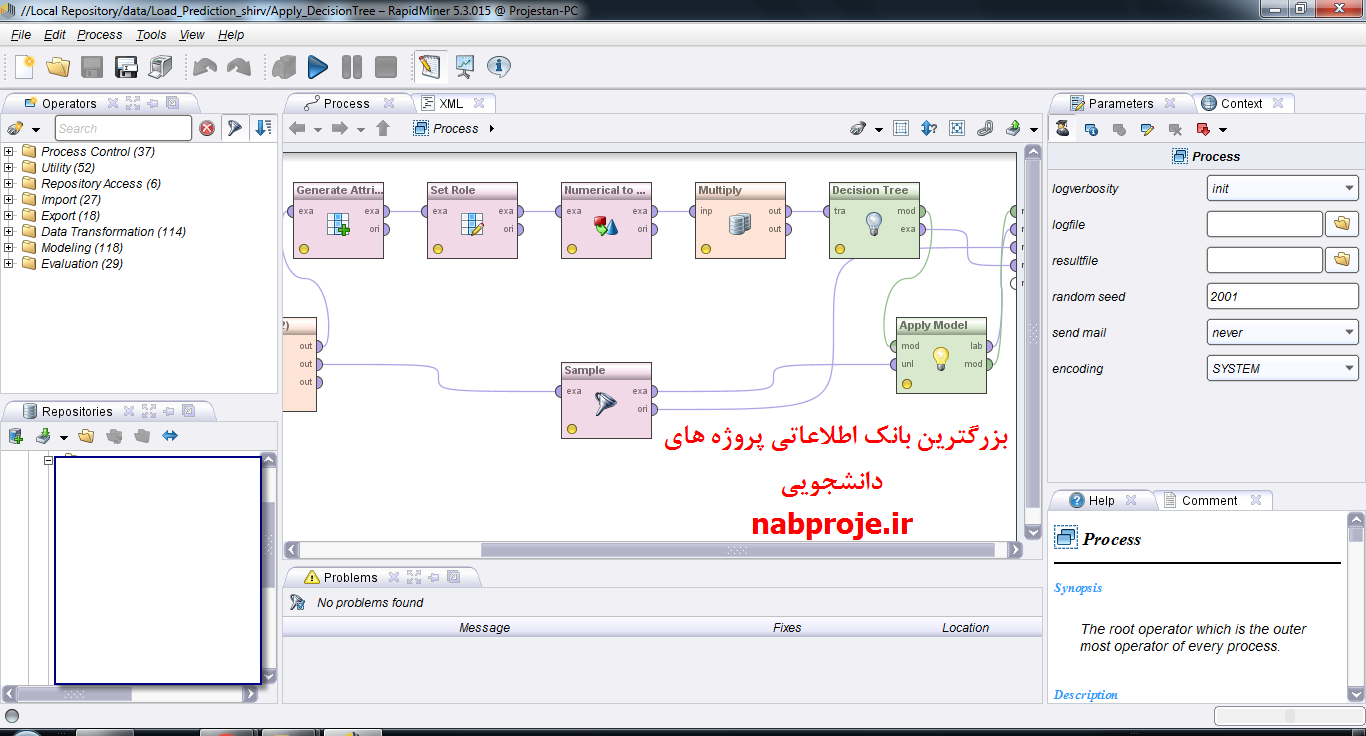Click the Search operators field
Viewport: 1366px width, 736px height.
(123, 128)
